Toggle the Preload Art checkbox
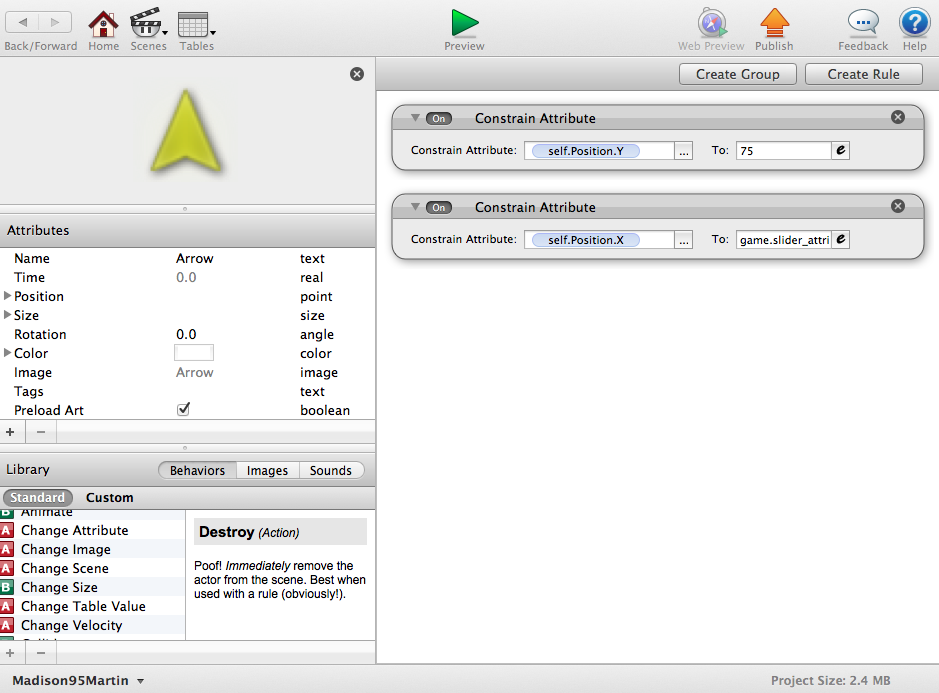Screen dimensions: 939x693 183,409
